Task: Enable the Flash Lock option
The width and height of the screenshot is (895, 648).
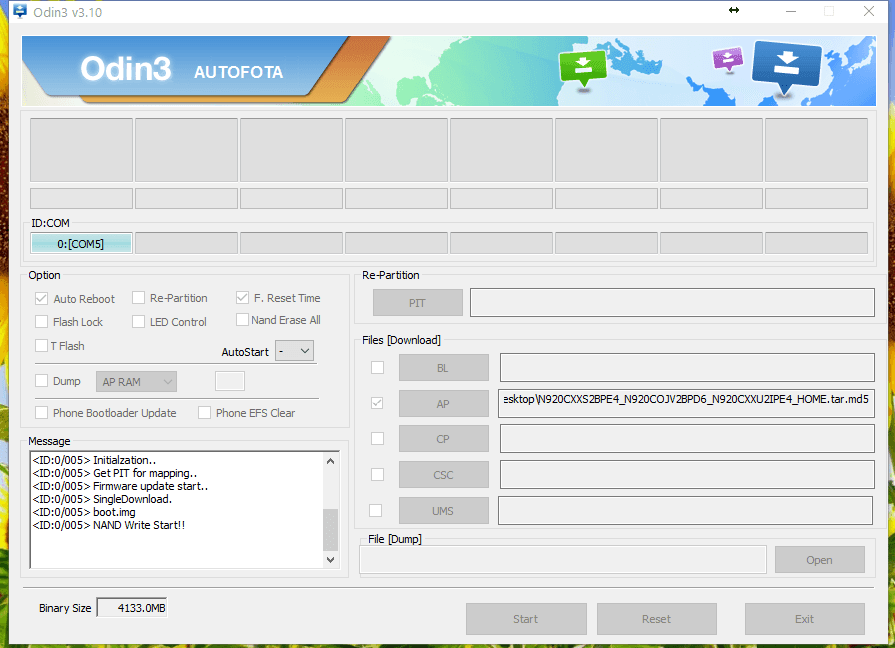Action: tap(41, 321)
